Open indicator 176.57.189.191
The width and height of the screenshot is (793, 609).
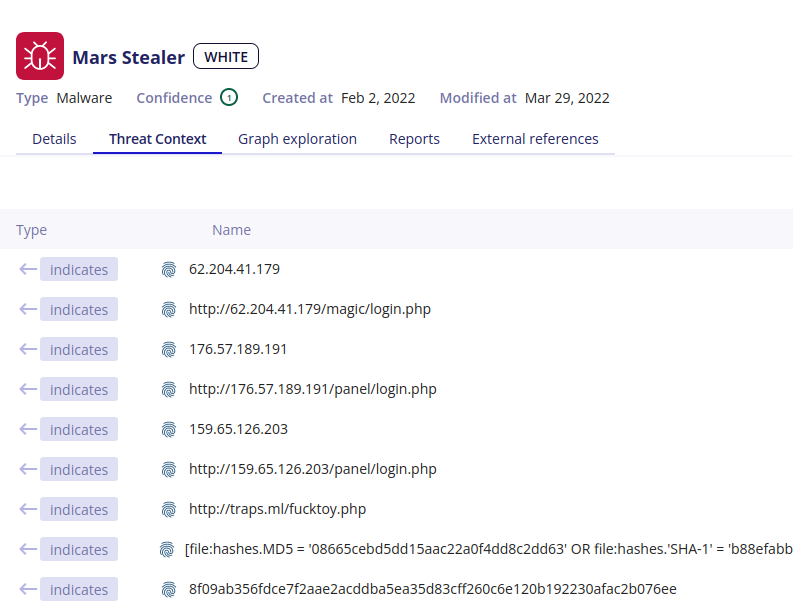(x=238, y=349)
